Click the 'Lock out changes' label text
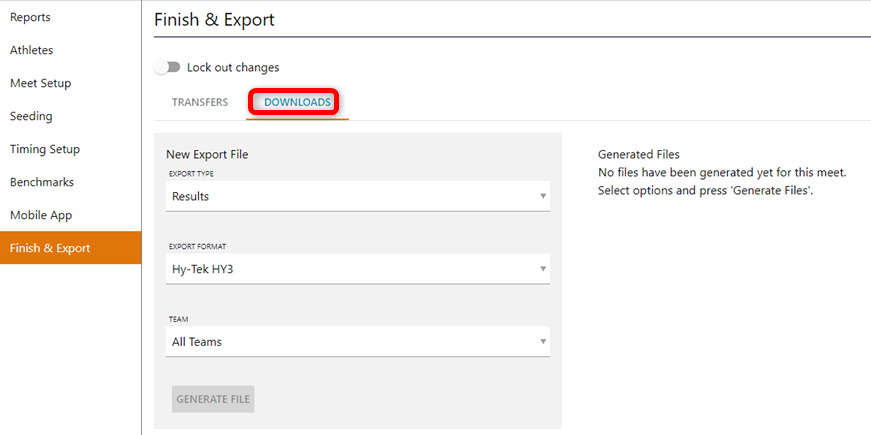The image size is (871, 435). (233, 67)
